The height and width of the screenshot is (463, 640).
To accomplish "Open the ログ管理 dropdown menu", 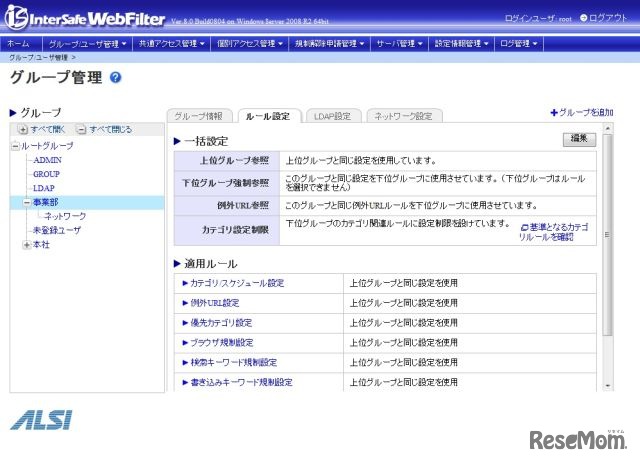I will [x=518, y=44].
